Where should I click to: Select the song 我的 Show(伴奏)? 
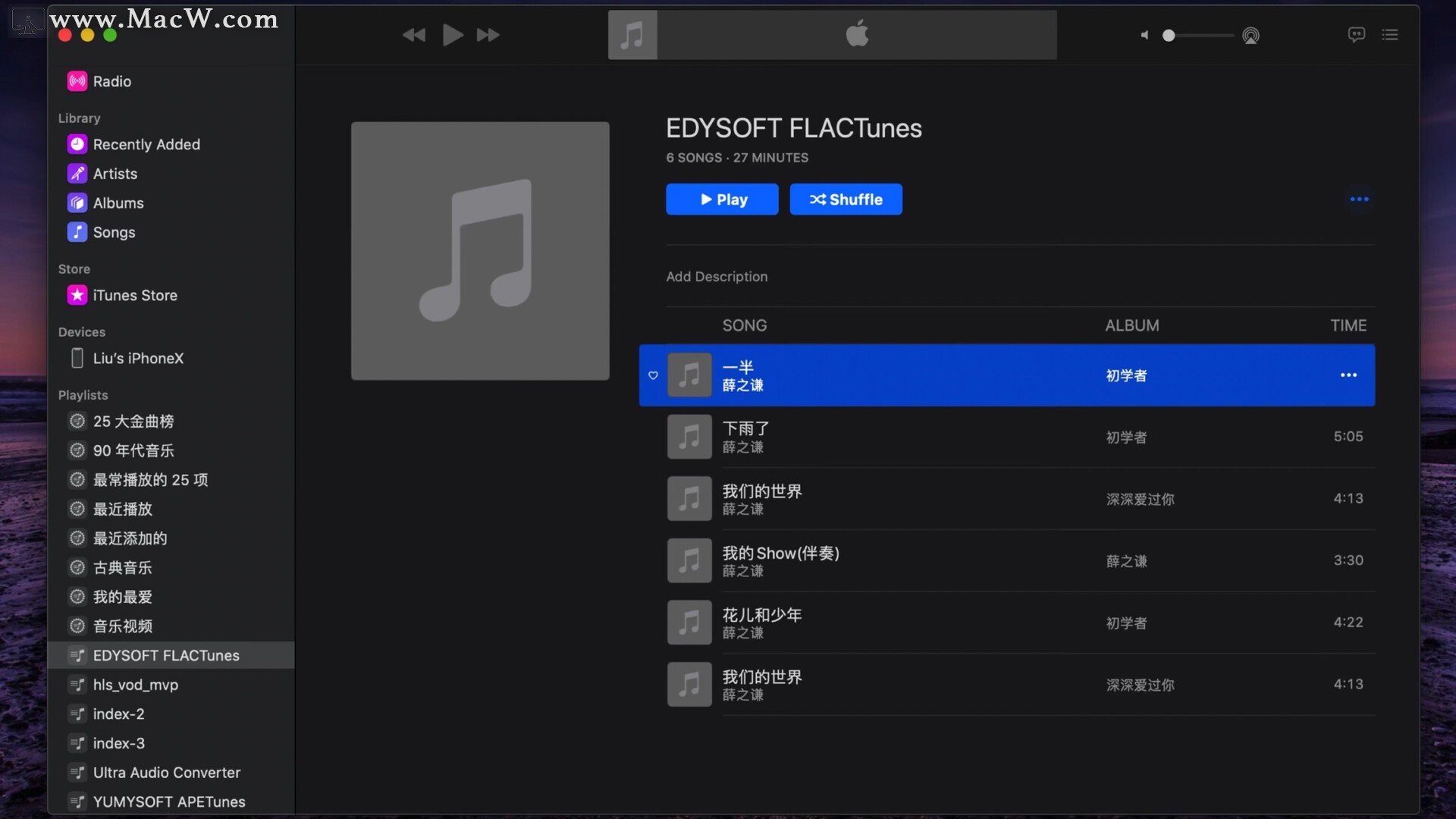1007,560
